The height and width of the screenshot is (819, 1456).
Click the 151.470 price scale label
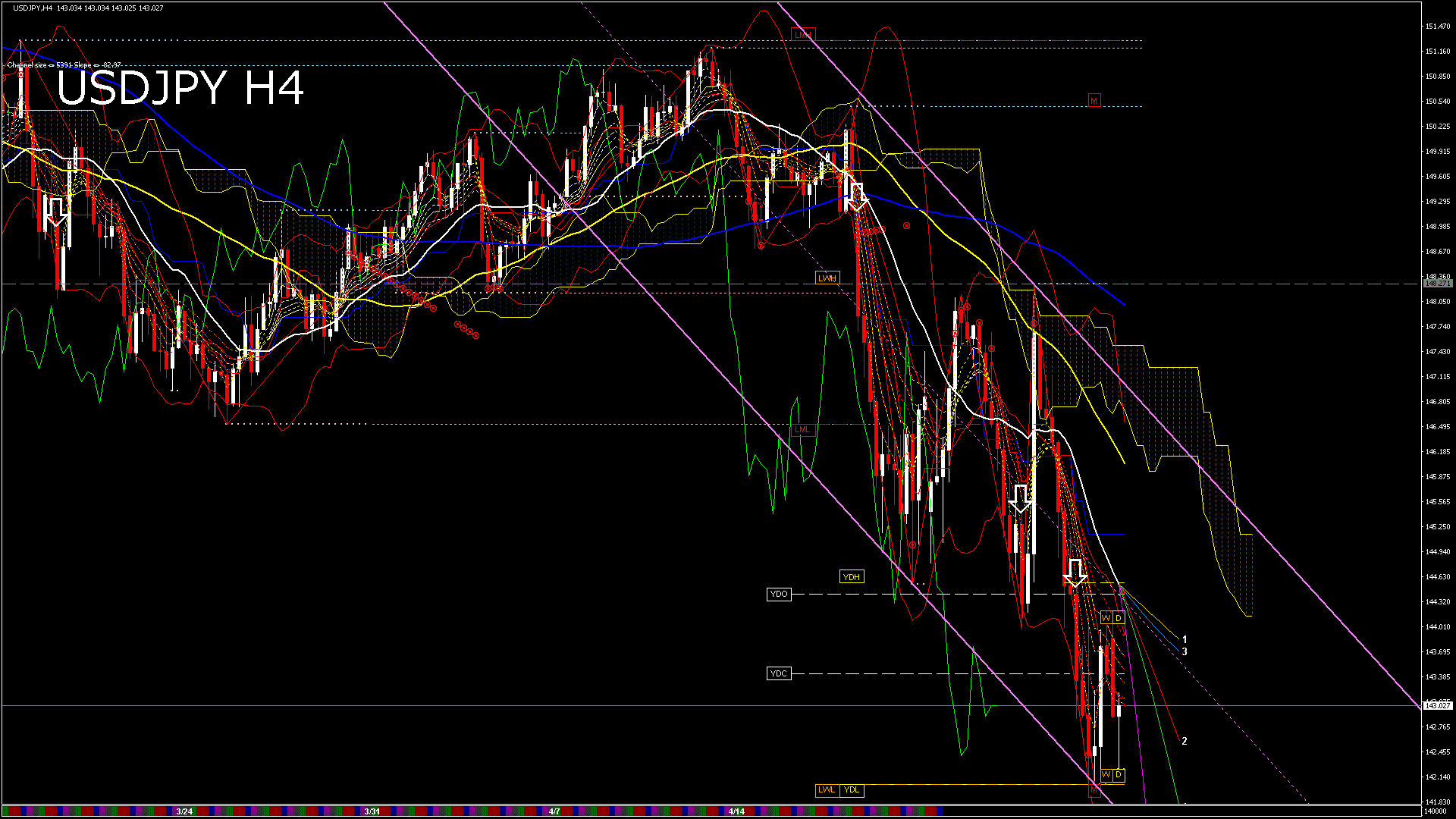pos(1437,27)
